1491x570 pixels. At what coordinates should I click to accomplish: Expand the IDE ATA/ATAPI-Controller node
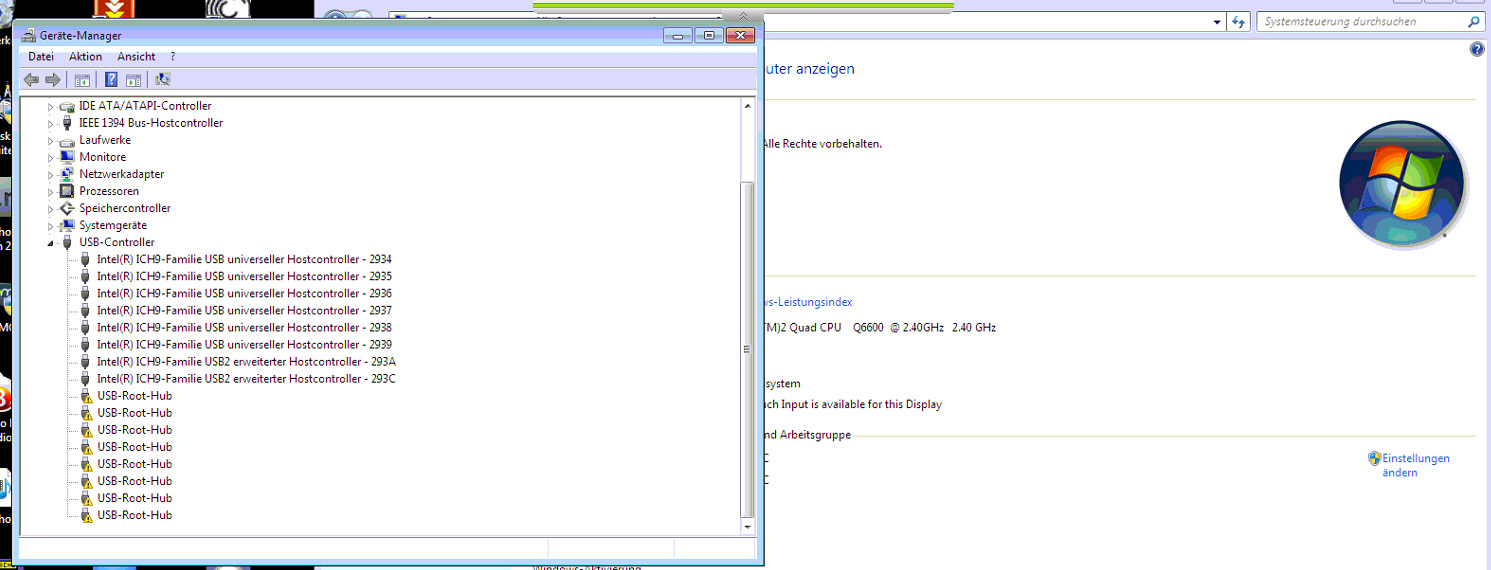pos(50,106)
